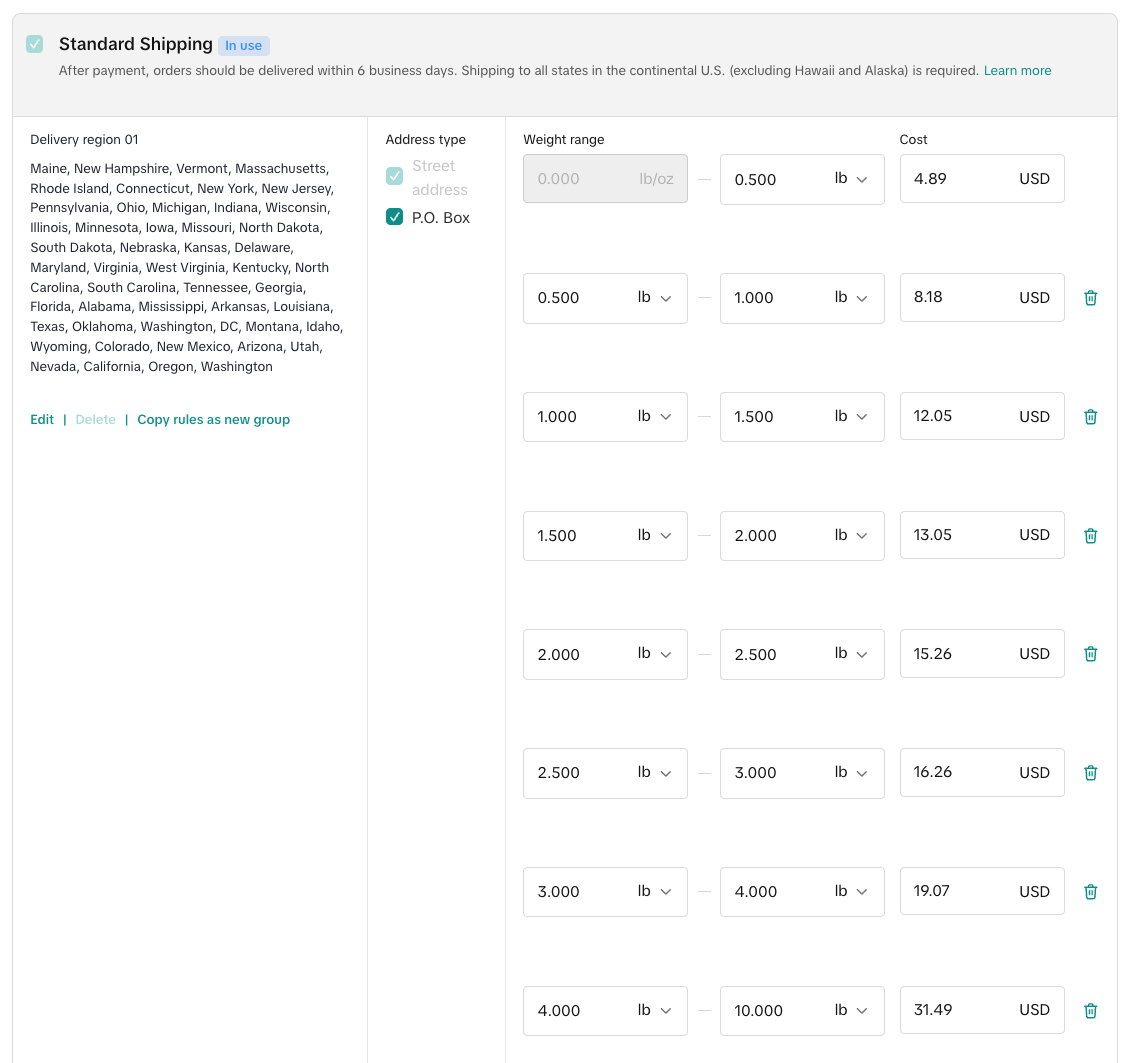
Task: Open unit dropdown for 2.000 lower weight
Action: coord(654,654)
